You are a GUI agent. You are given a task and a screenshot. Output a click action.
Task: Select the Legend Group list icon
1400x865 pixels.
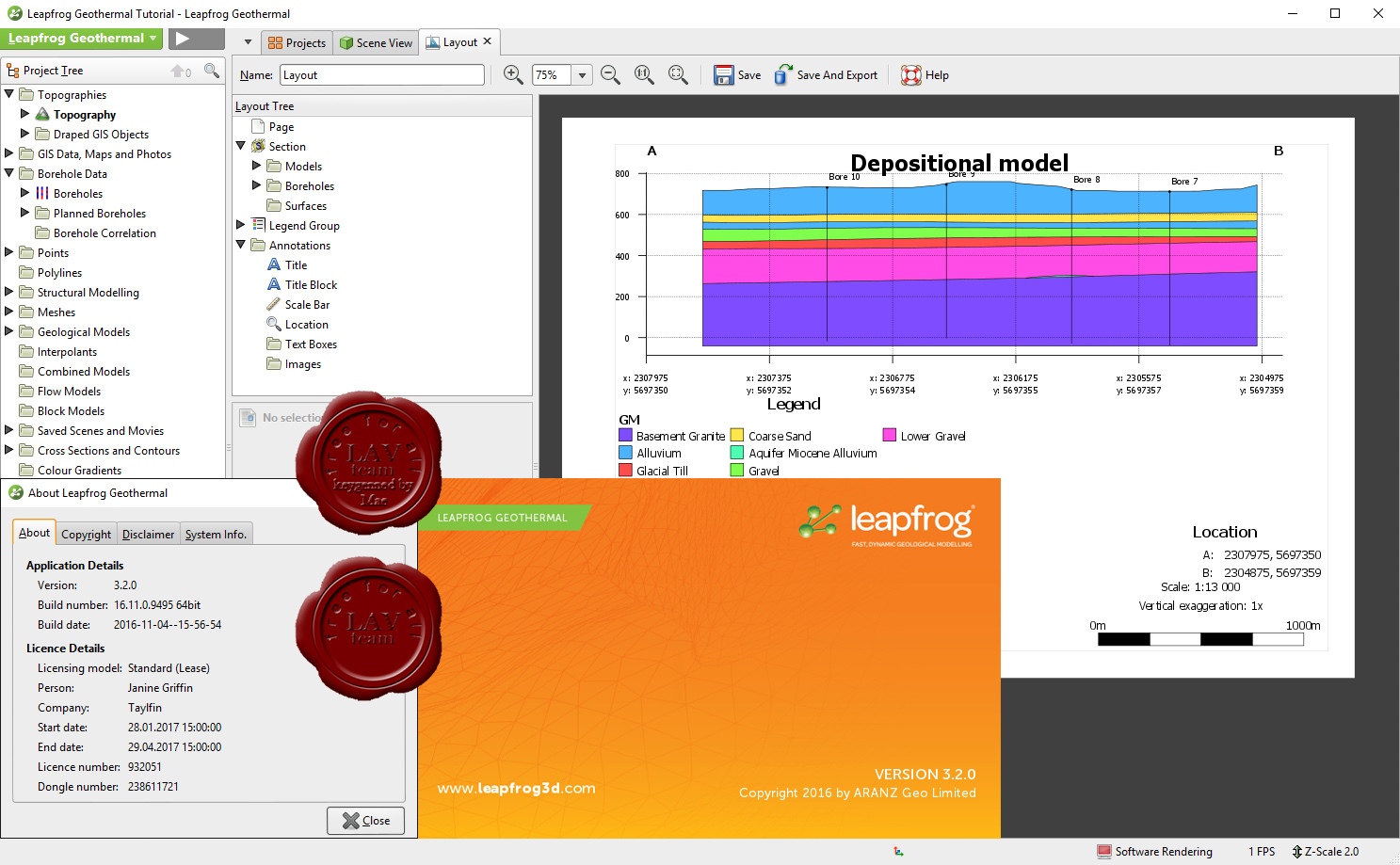pos(258,225)
